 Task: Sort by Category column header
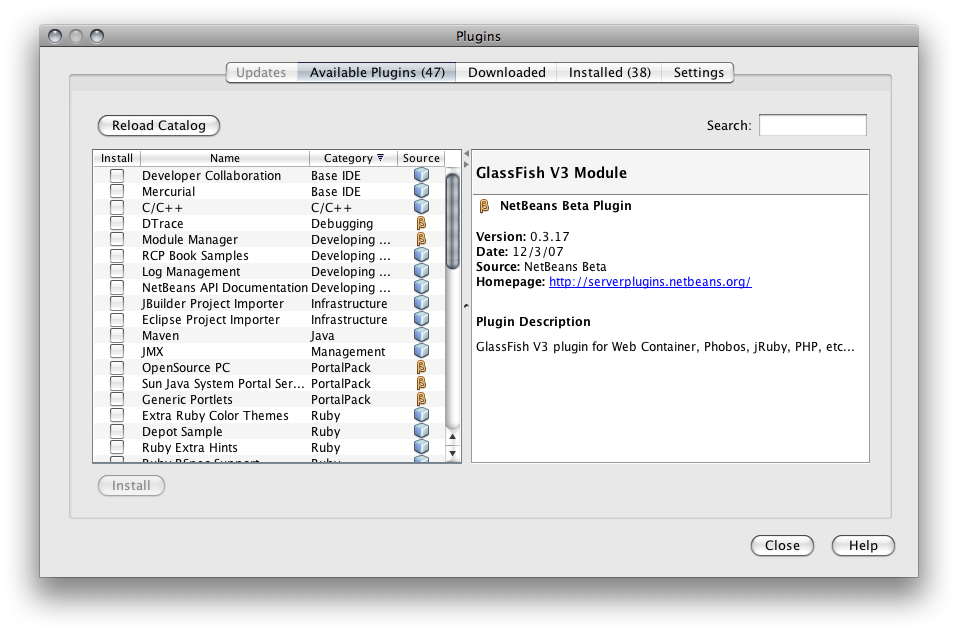point(353,158)
